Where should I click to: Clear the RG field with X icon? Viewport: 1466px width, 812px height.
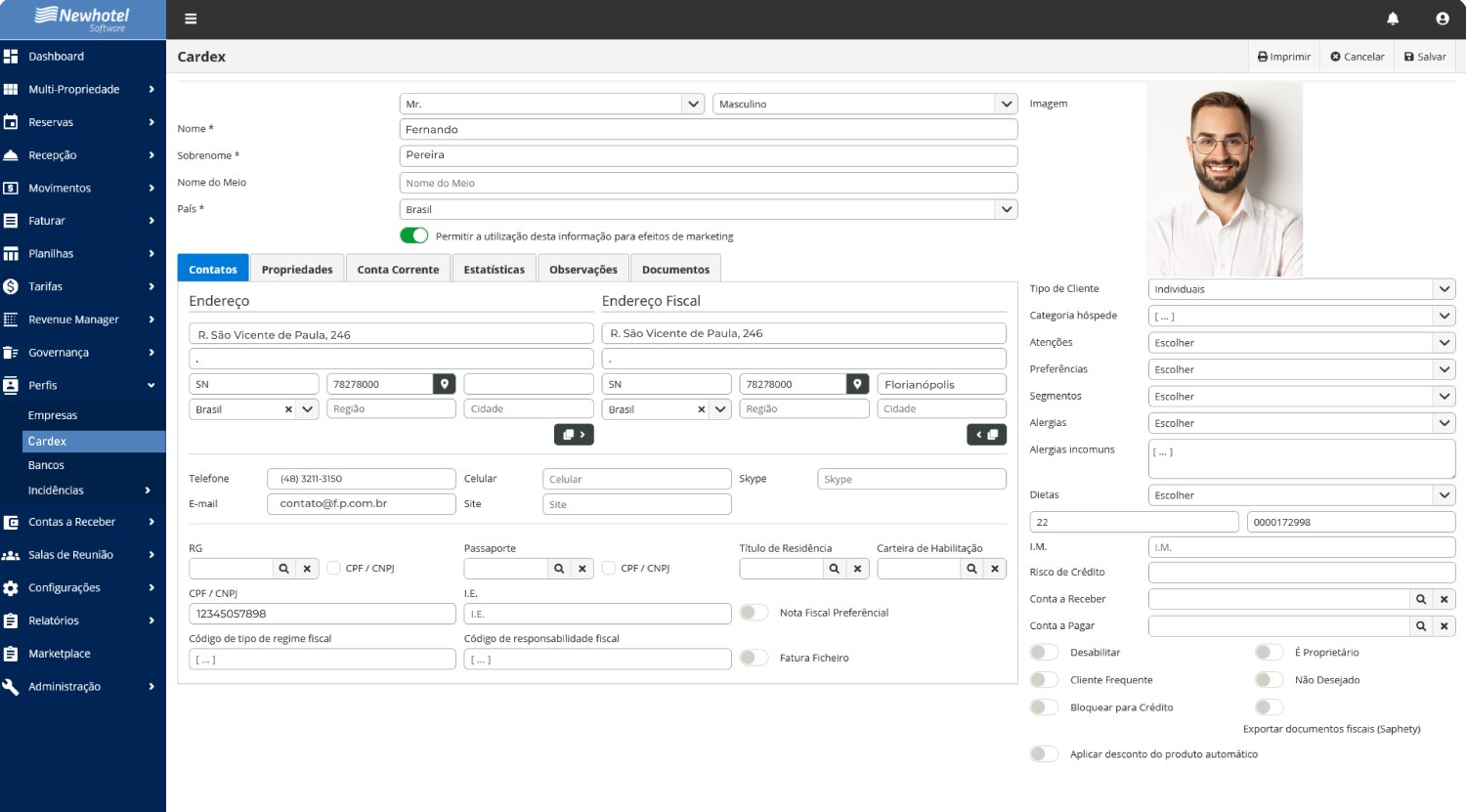tap(307, 568)
